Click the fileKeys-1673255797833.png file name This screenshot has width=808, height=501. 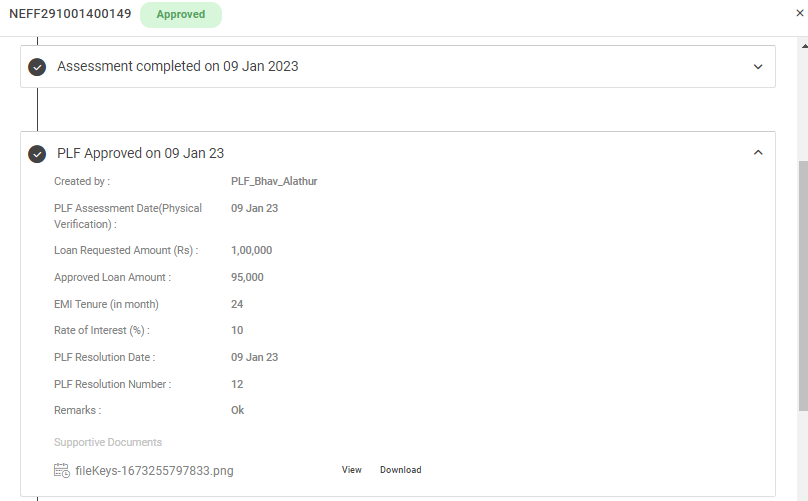[154, 470]
